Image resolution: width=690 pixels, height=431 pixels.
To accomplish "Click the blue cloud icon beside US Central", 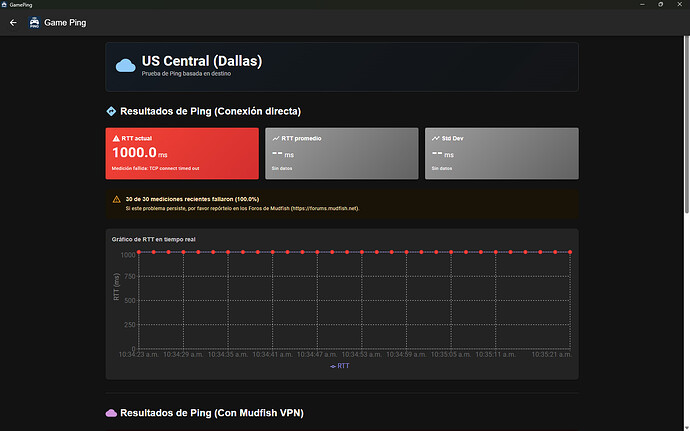I will (x=125, y=66).
